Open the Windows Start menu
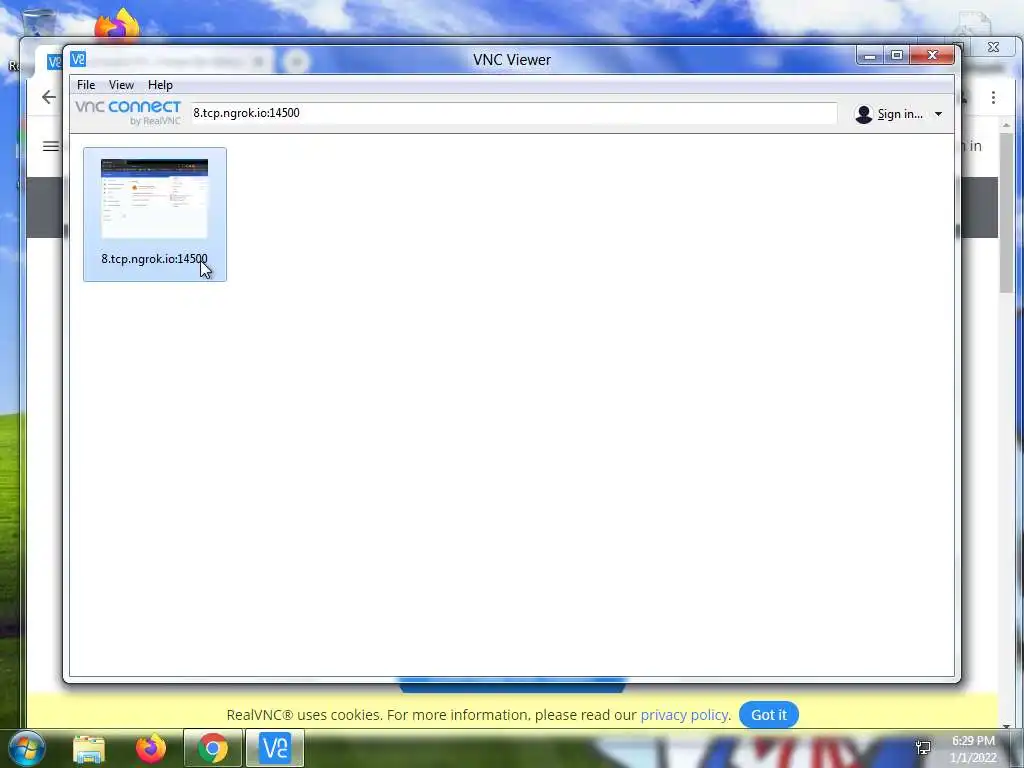 point(26,748)
